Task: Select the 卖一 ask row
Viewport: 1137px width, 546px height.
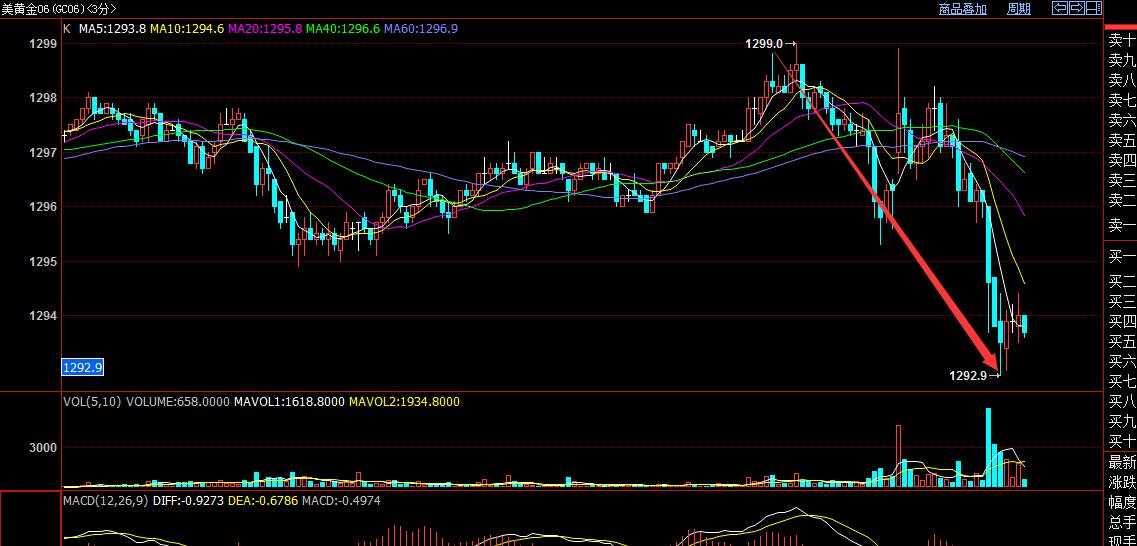Action: (x=1122, y=227)
